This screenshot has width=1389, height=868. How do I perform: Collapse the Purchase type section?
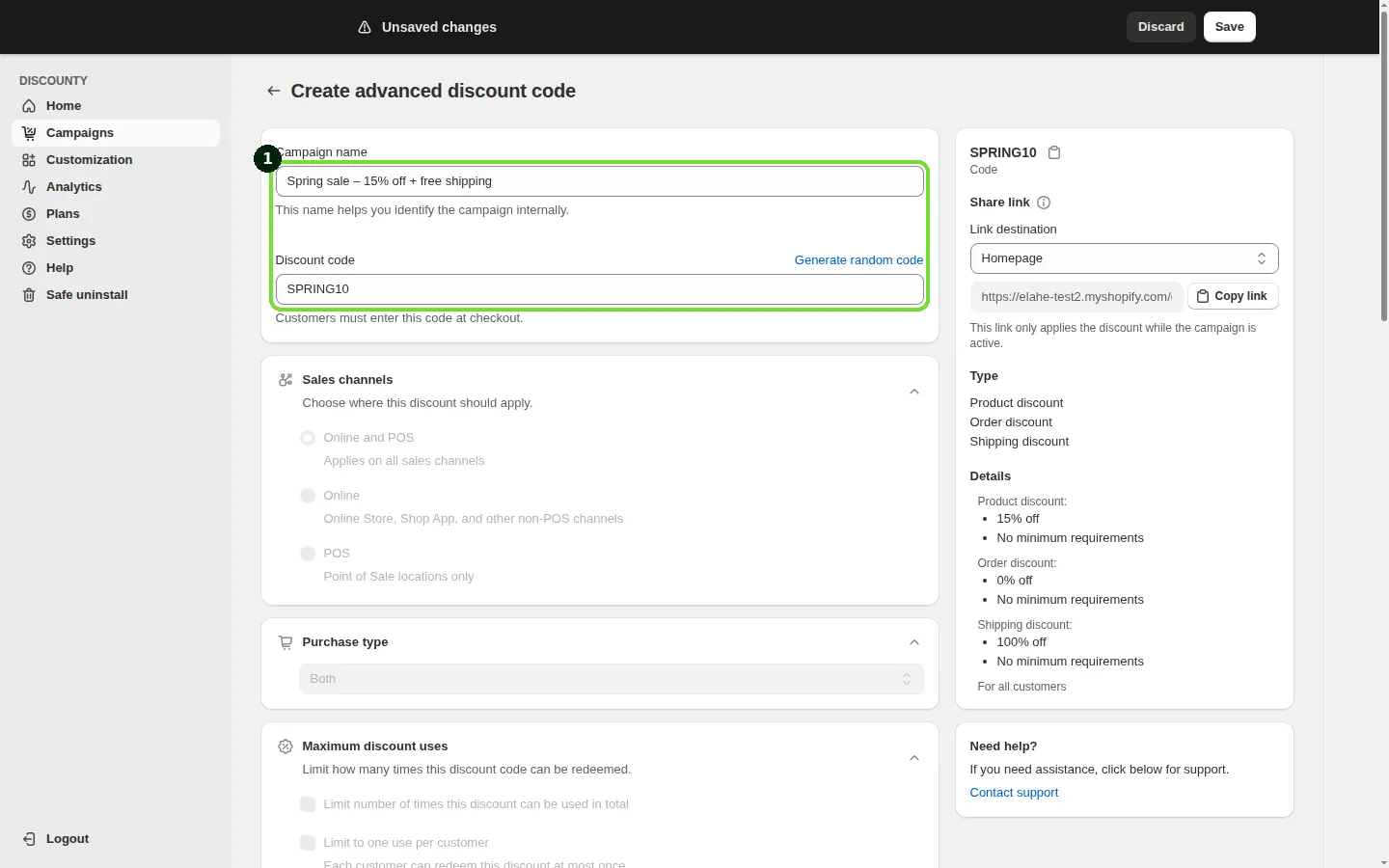[914, 642]
